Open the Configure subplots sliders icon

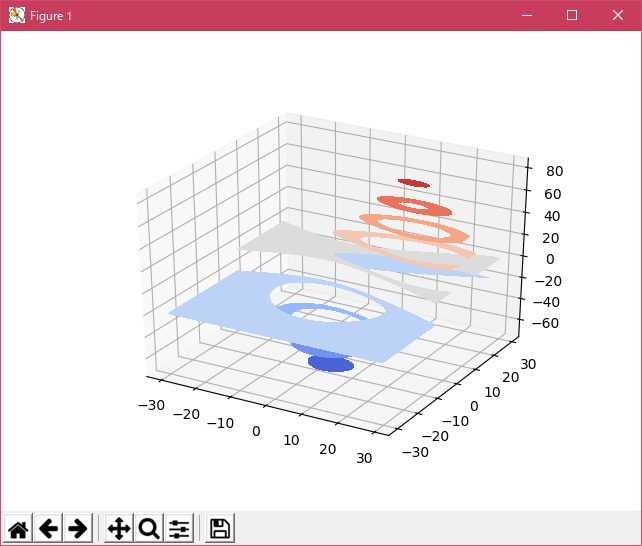(179, 528)
